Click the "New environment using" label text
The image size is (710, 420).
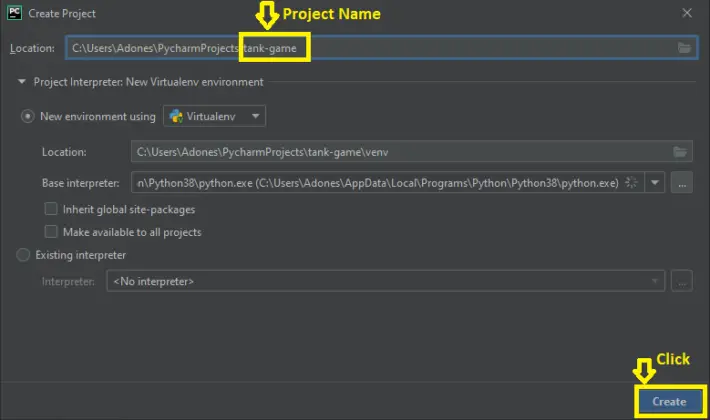click(98, 116)
